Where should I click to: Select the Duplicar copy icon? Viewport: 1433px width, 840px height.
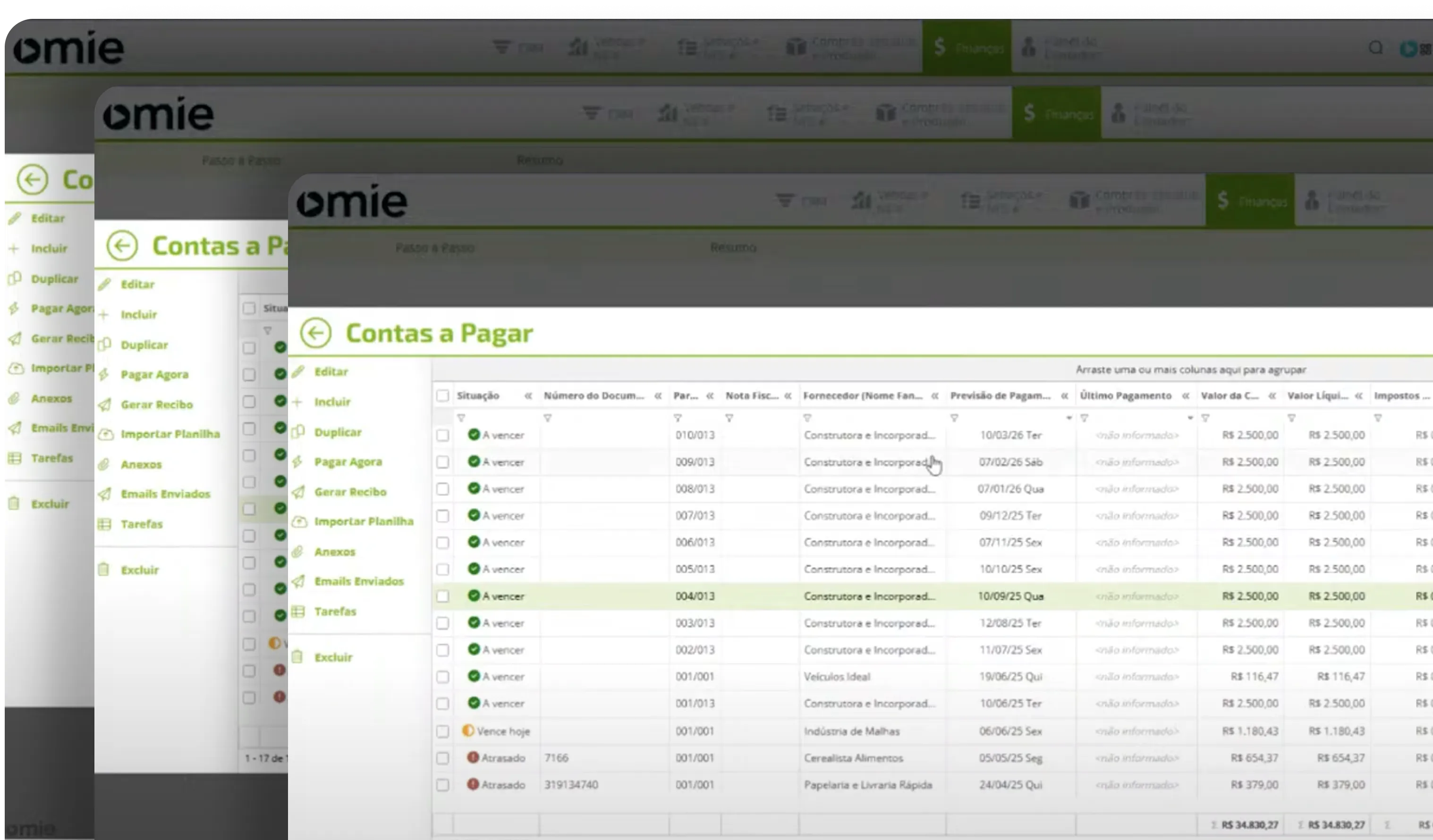click(x=300, y=432)
